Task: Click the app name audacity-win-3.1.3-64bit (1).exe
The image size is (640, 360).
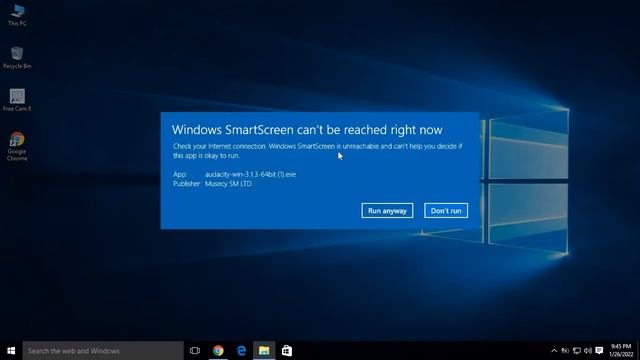Action: [x=250, y=174]
